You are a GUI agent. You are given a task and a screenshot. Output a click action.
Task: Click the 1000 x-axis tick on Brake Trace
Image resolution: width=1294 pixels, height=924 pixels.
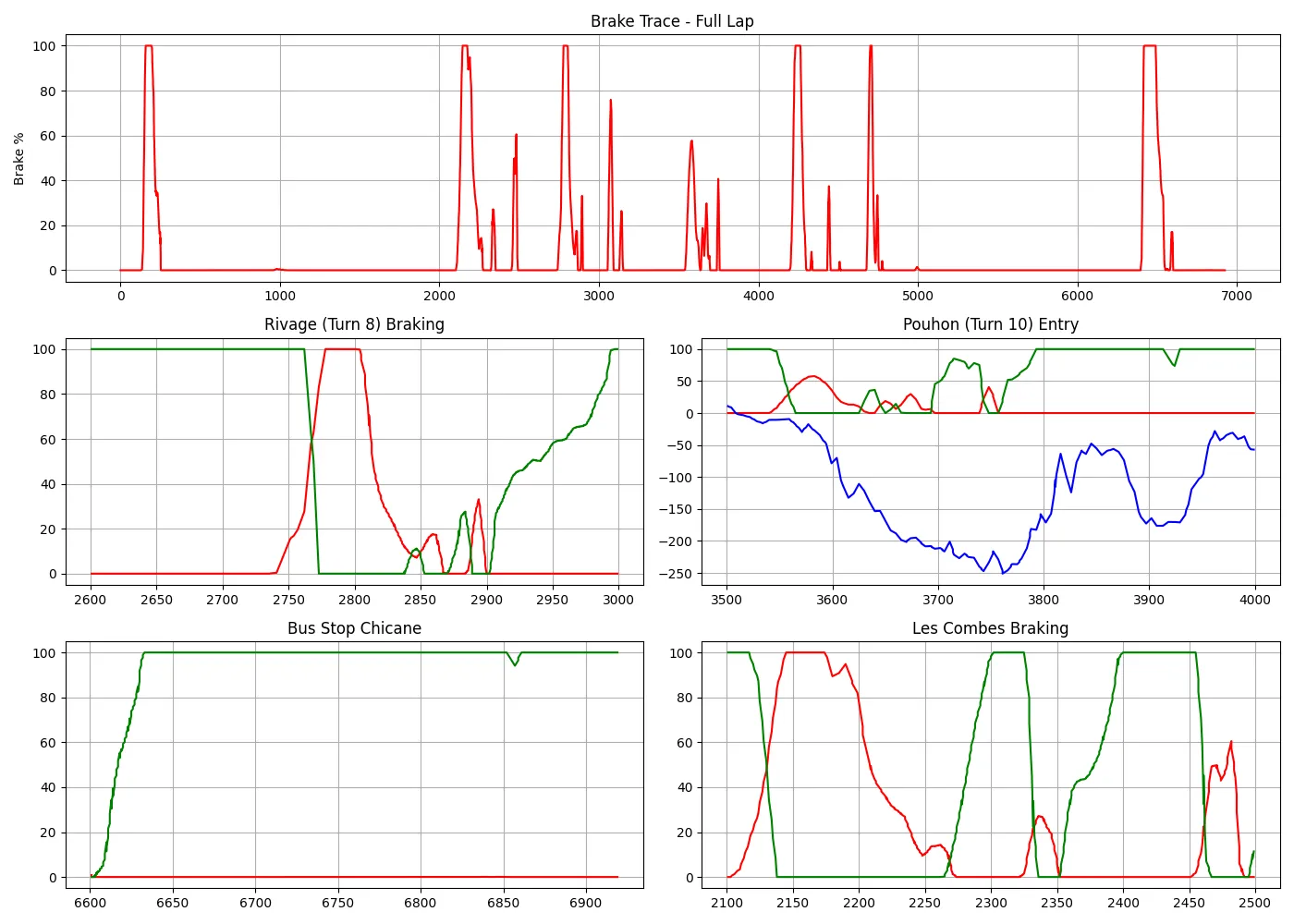click(x=280, y=296)
